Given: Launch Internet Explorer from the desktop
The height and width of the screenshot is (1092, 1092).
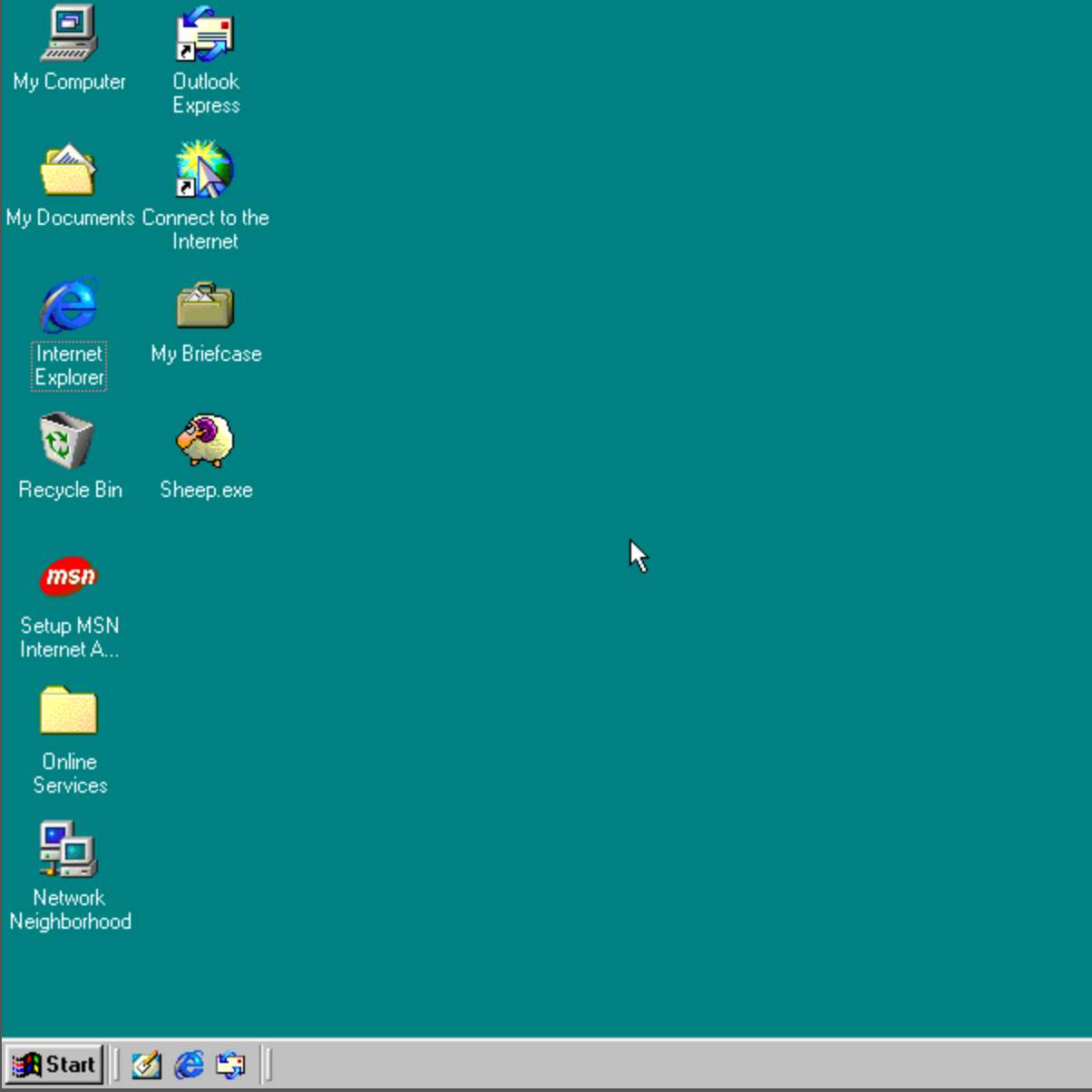Looking at the screenshot, I should pos(68,306).
